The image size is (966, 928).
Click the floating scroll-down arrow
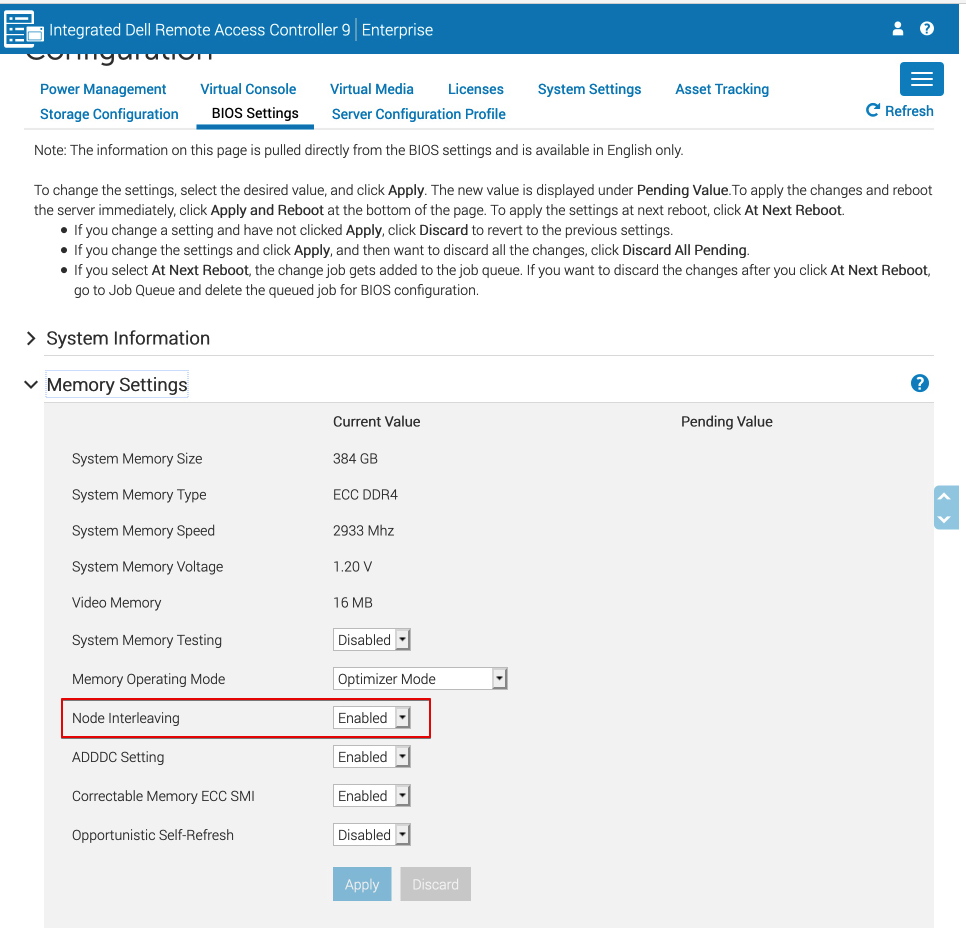coord(944,519)
